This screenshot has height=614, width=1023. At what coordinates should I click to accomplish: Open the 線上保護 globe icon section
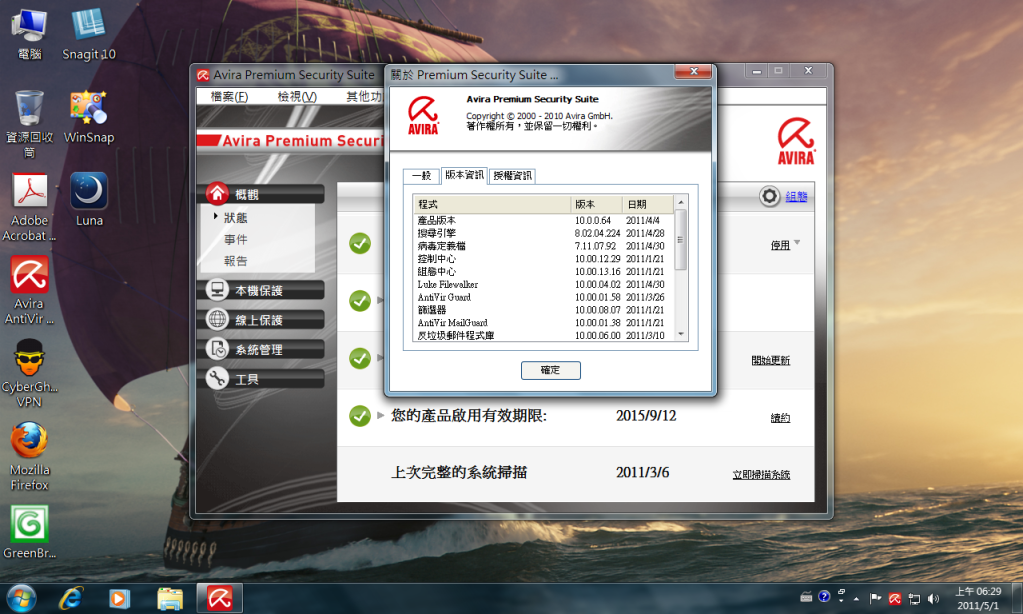217,320
